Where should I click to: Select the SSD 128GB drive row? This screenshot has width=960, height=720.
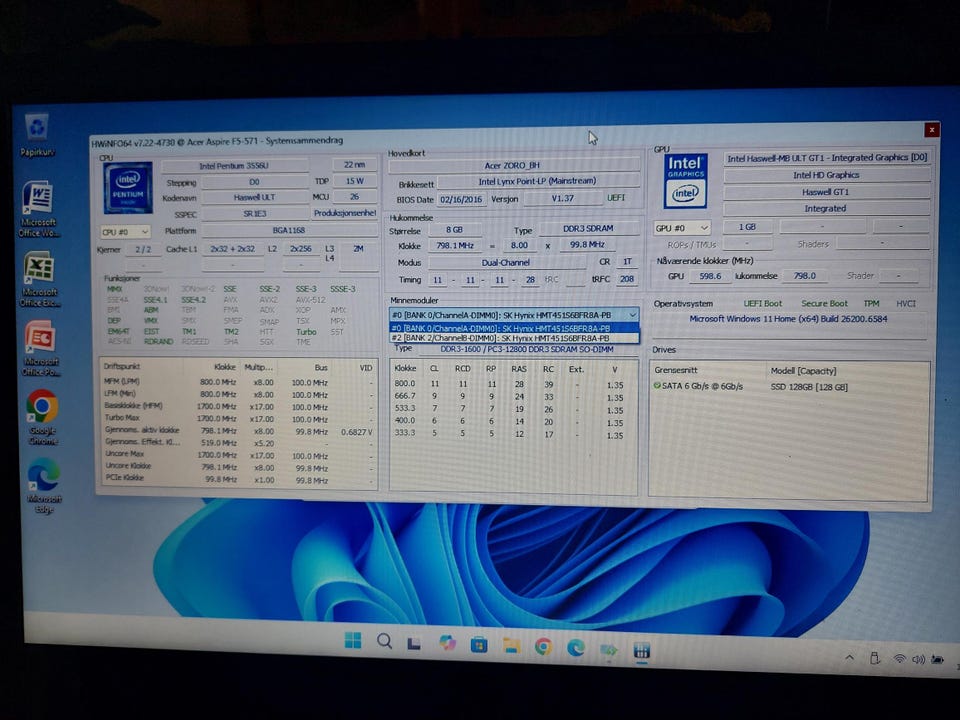tap(790, 387)
